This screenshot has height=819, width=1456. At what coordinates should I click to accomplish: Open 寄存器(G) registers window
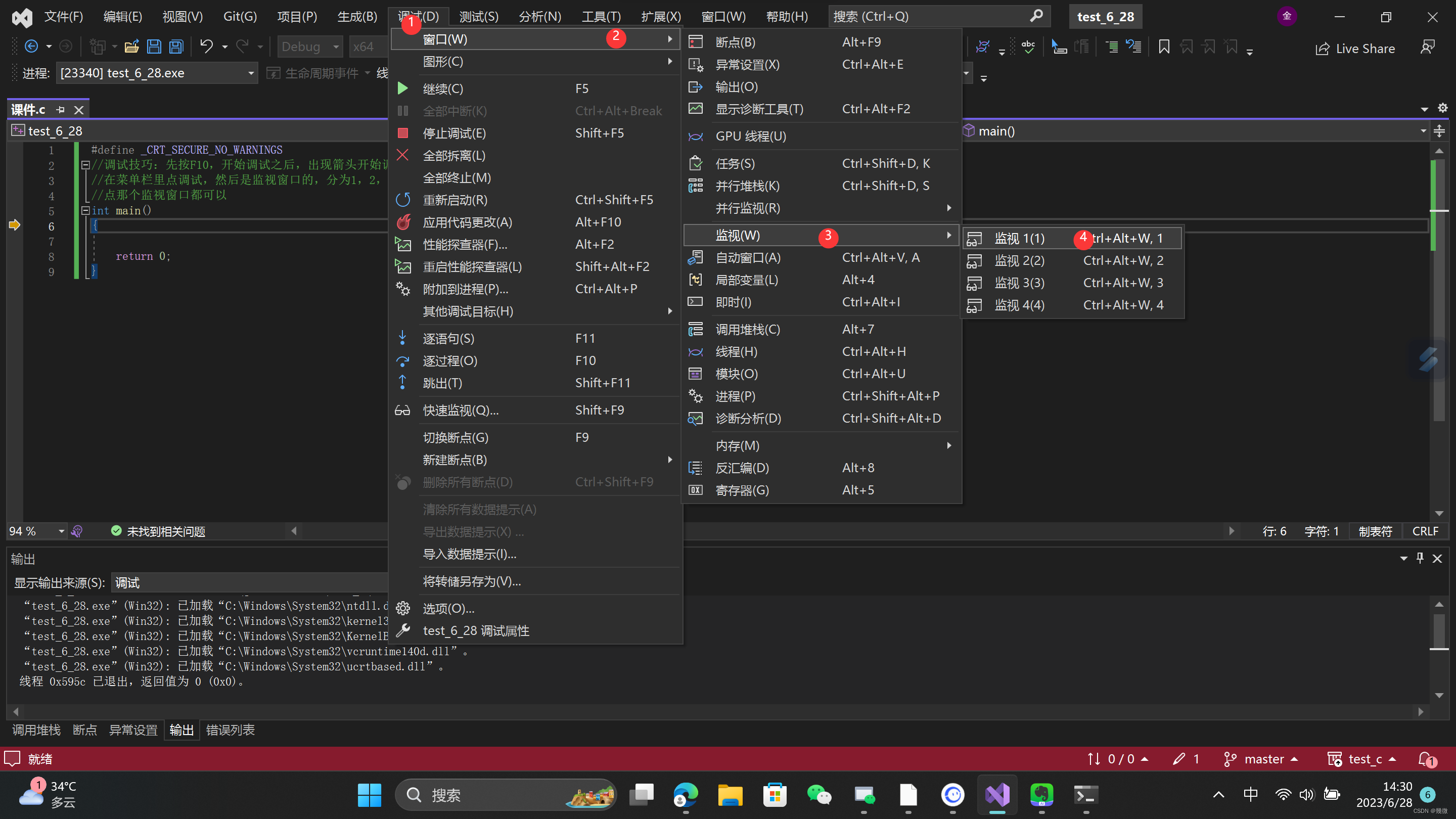(x=822, y=490)
